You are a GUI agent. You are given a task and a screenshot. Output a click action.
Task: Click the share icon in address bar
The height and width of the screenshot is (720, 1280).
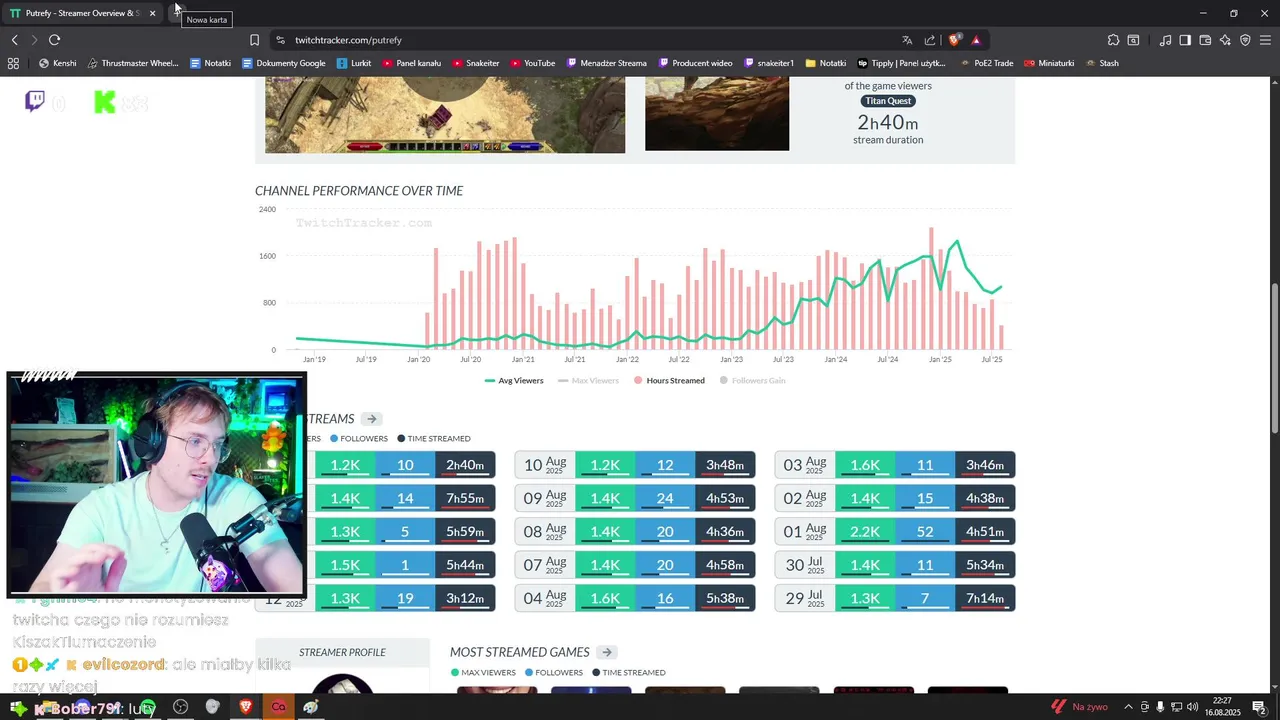(930, 40)
